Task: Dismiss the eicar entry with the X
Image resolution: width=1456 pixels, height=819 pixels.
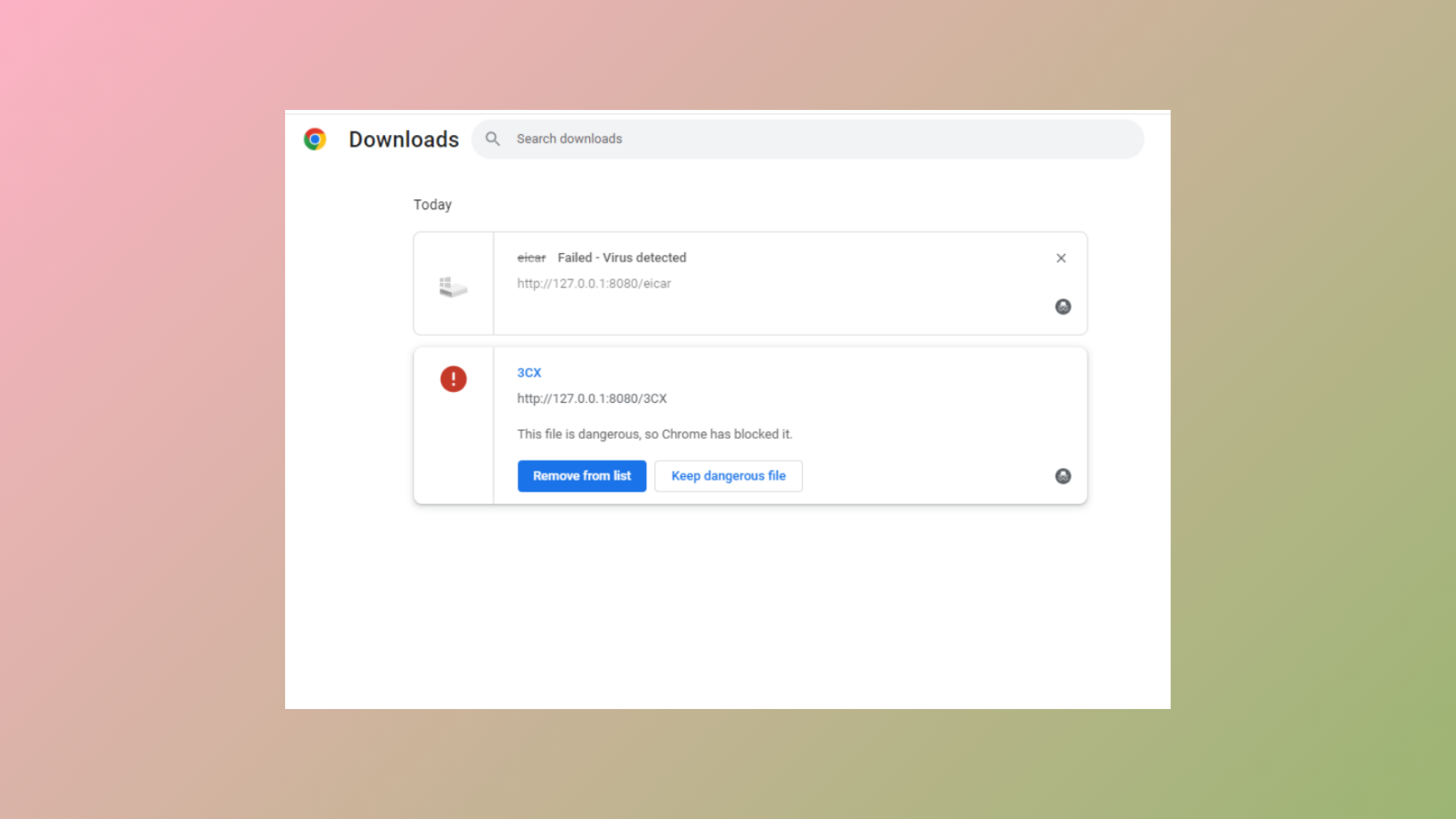Action: (1061, 258)
